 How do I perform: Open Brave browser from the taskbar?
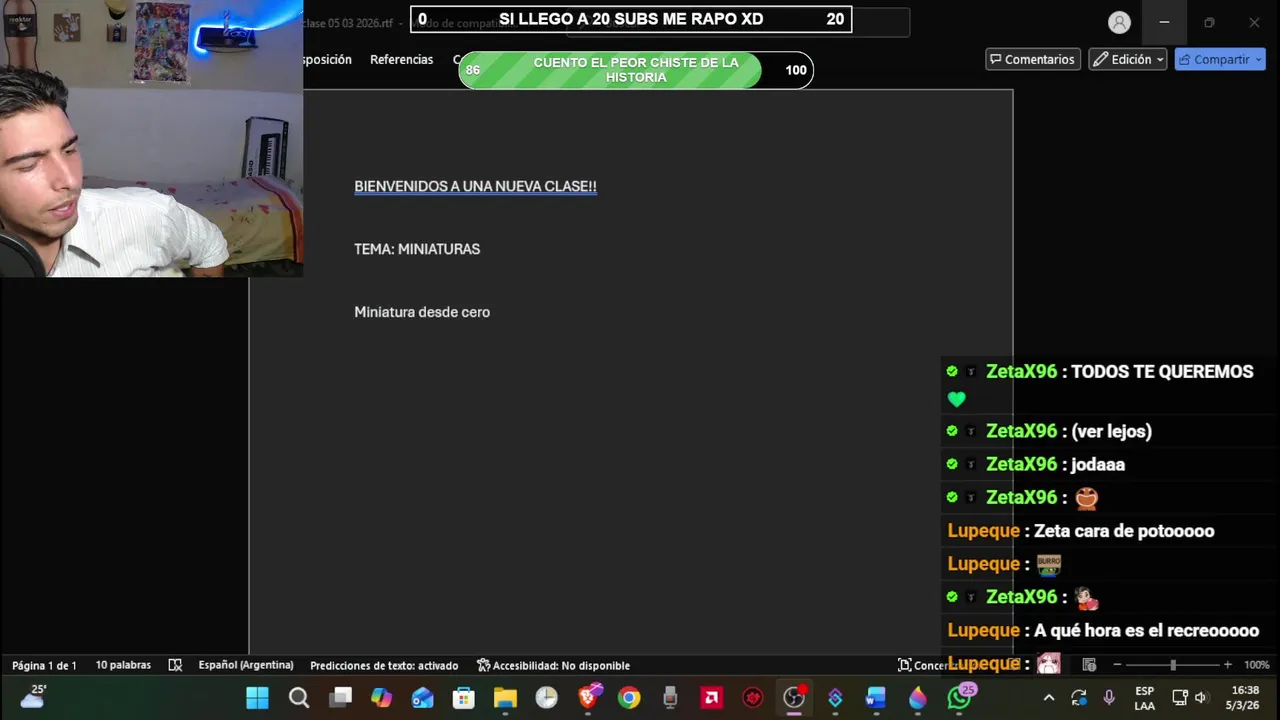click(589, 697)
